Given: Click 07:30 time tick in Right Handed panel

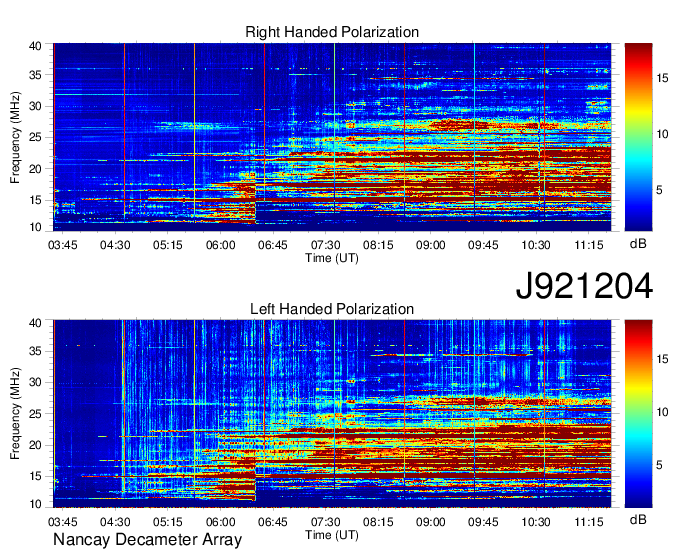Looking at the screenshot, I should (325, 245).
